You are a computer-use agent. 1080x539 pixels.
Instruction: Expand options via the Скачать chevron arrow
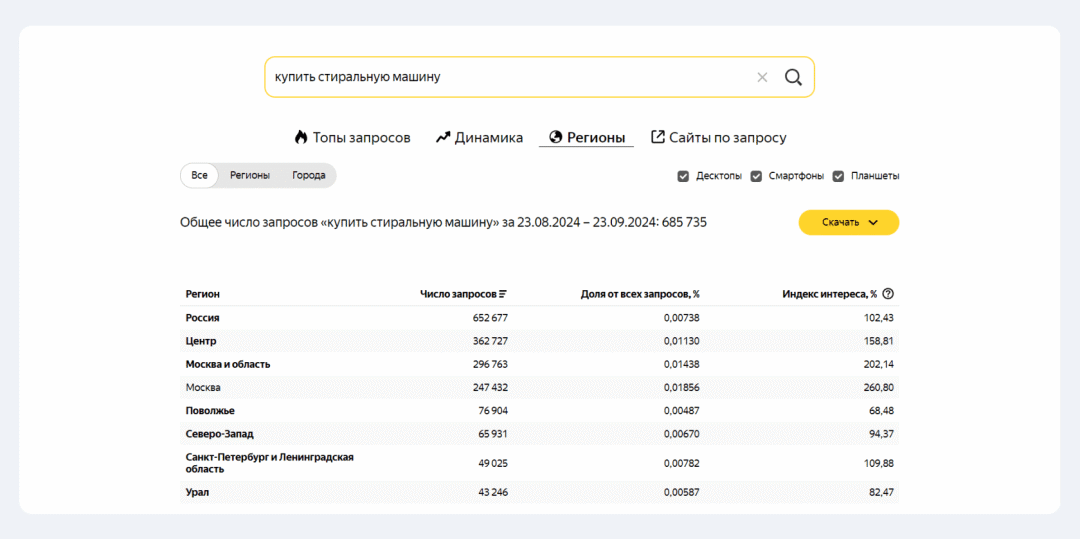873,223
